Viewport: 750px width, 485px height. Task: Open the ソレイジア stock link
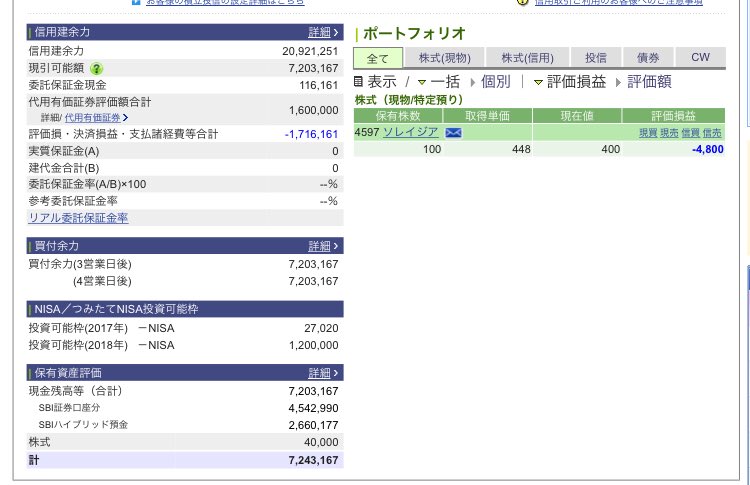pyautogui.click(x=410, y=132)
